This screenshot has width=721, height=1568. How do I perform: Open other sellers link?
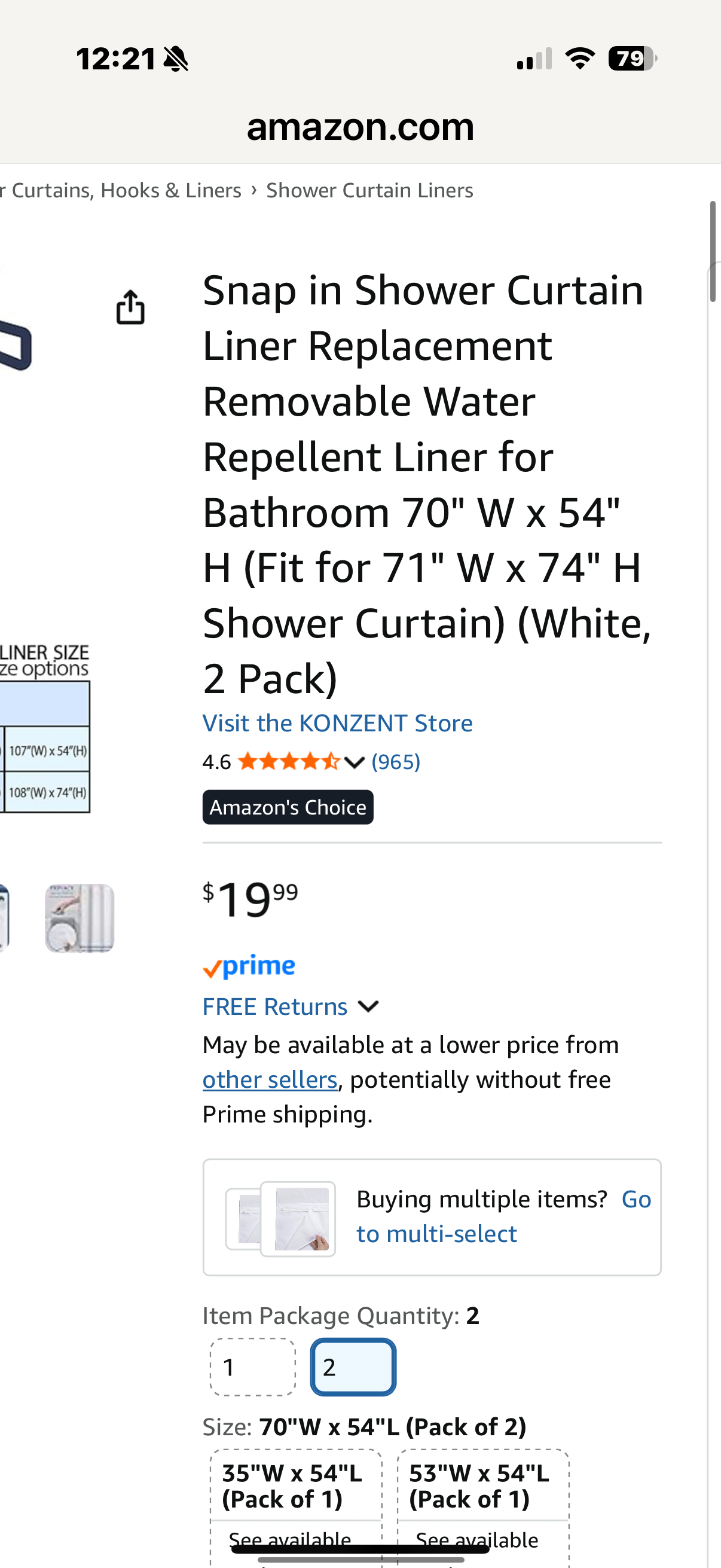click(x=270, y=1079)
